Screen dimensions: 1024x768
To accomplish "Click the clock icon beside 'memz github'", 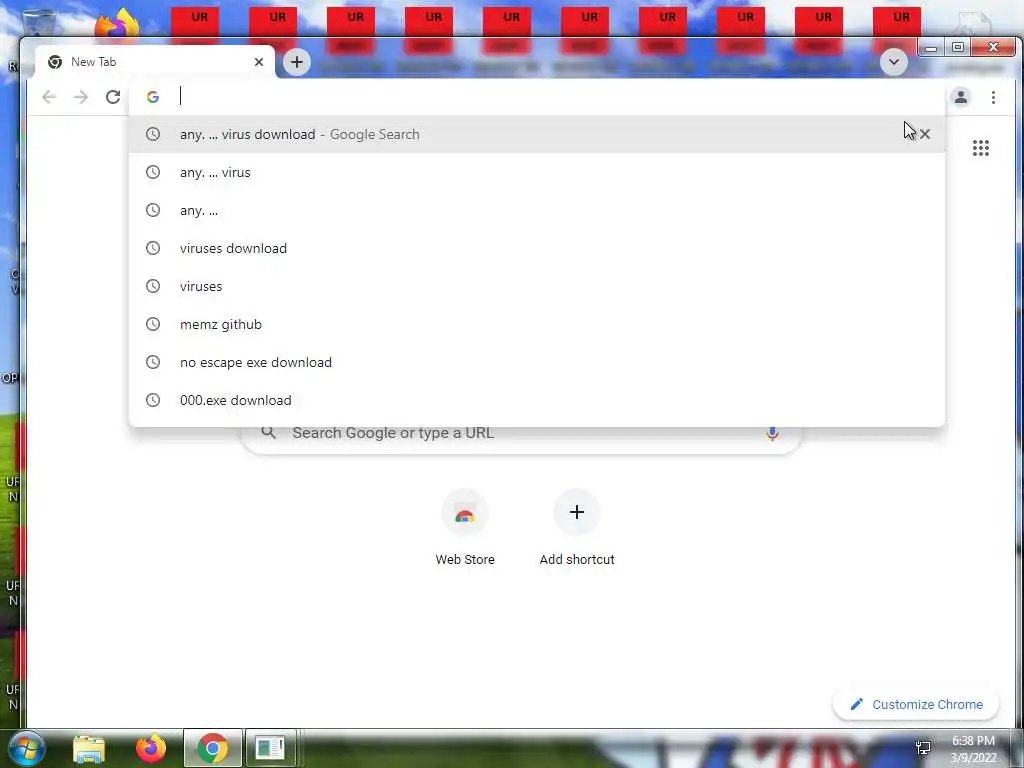I will [153, 324].
